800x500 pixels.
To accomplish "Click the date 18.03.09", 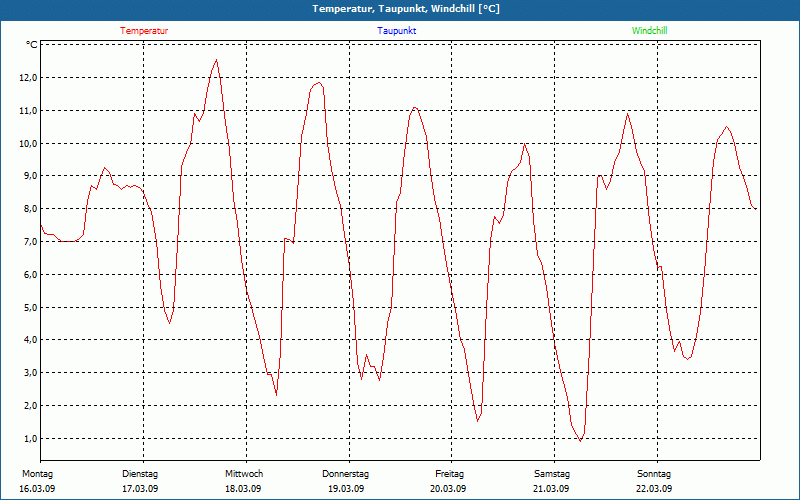I will [243, 489].
